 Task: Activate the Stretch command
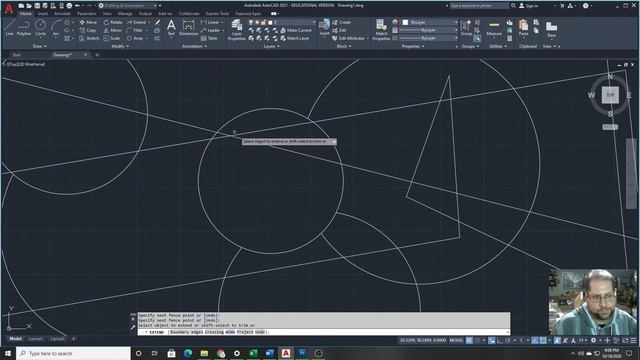pos(89,38)
